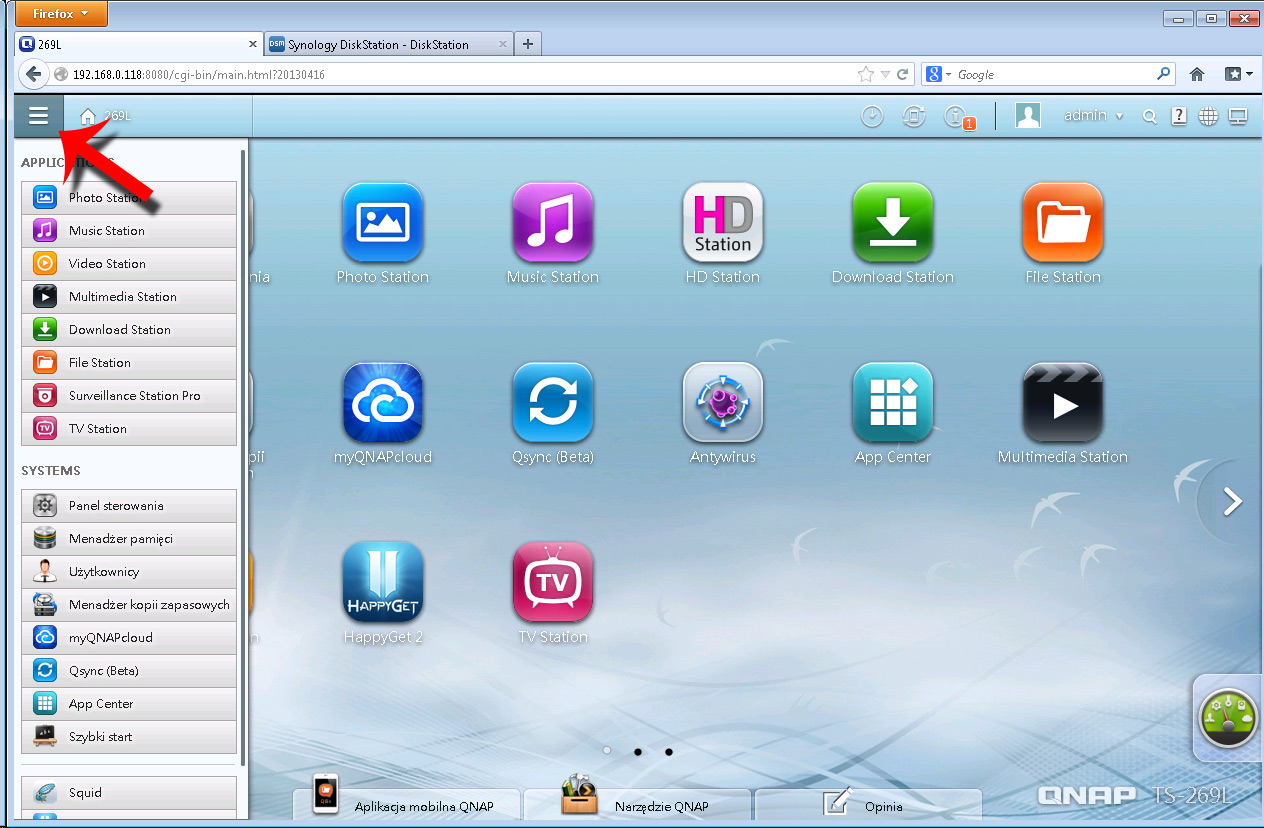
Task: Click the Aplikacja mobilna QNAP button
Action: pyautogui.click(x=407, y=805)
